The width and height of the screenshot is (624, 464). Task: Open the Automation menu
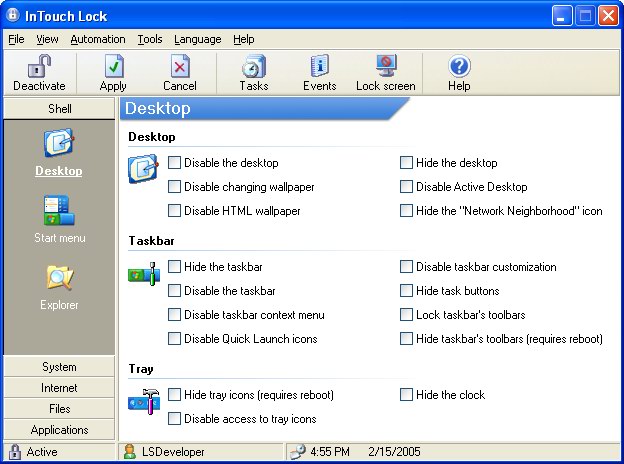click(98, 39)
